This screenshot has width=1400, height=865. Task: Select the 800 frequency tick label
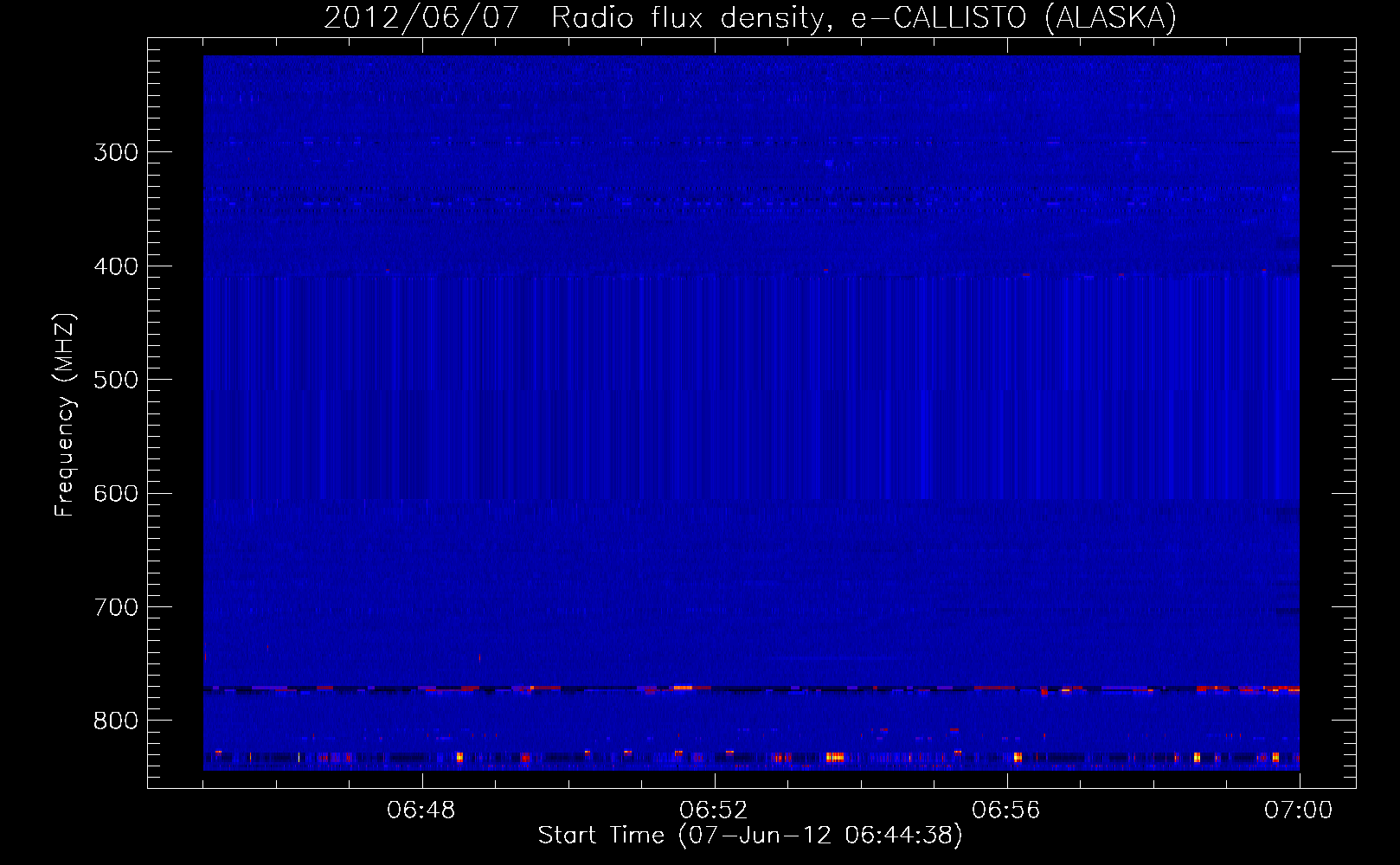(116, 721)
